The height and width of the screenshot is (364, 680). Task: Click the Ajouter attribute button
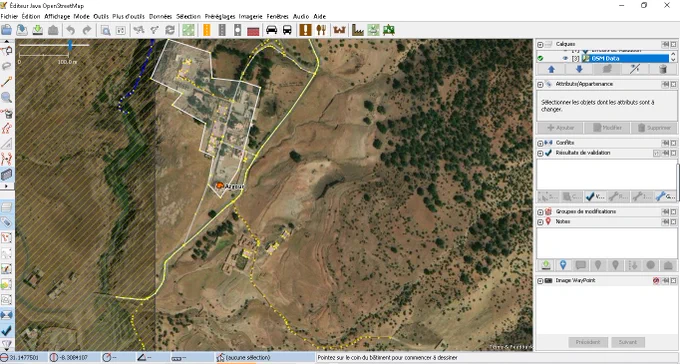coord(560,128)
